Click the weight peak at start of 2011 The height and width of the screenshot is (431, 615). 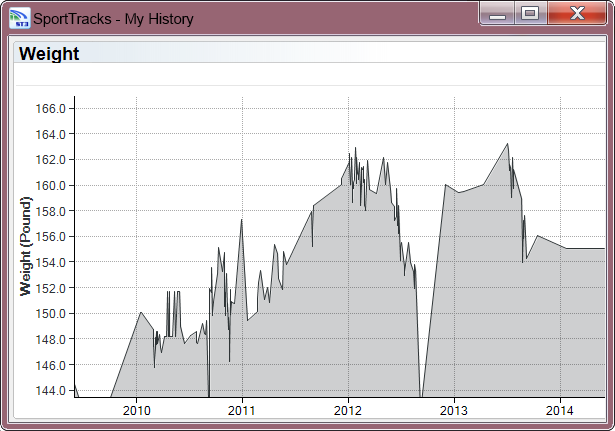tap(242, 220)
